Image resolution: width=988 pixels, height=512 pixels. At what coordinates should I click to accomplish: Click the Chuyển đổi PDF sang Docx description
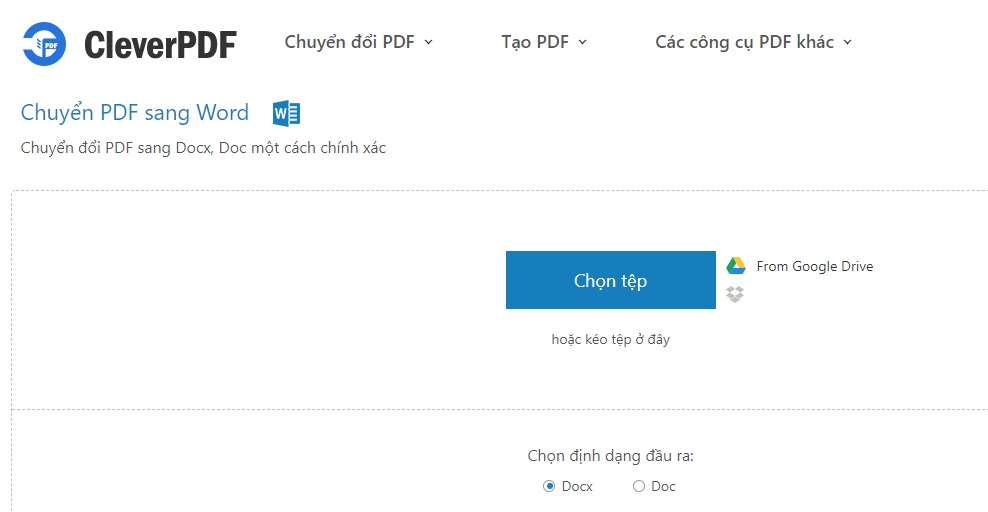pos(203,148)
